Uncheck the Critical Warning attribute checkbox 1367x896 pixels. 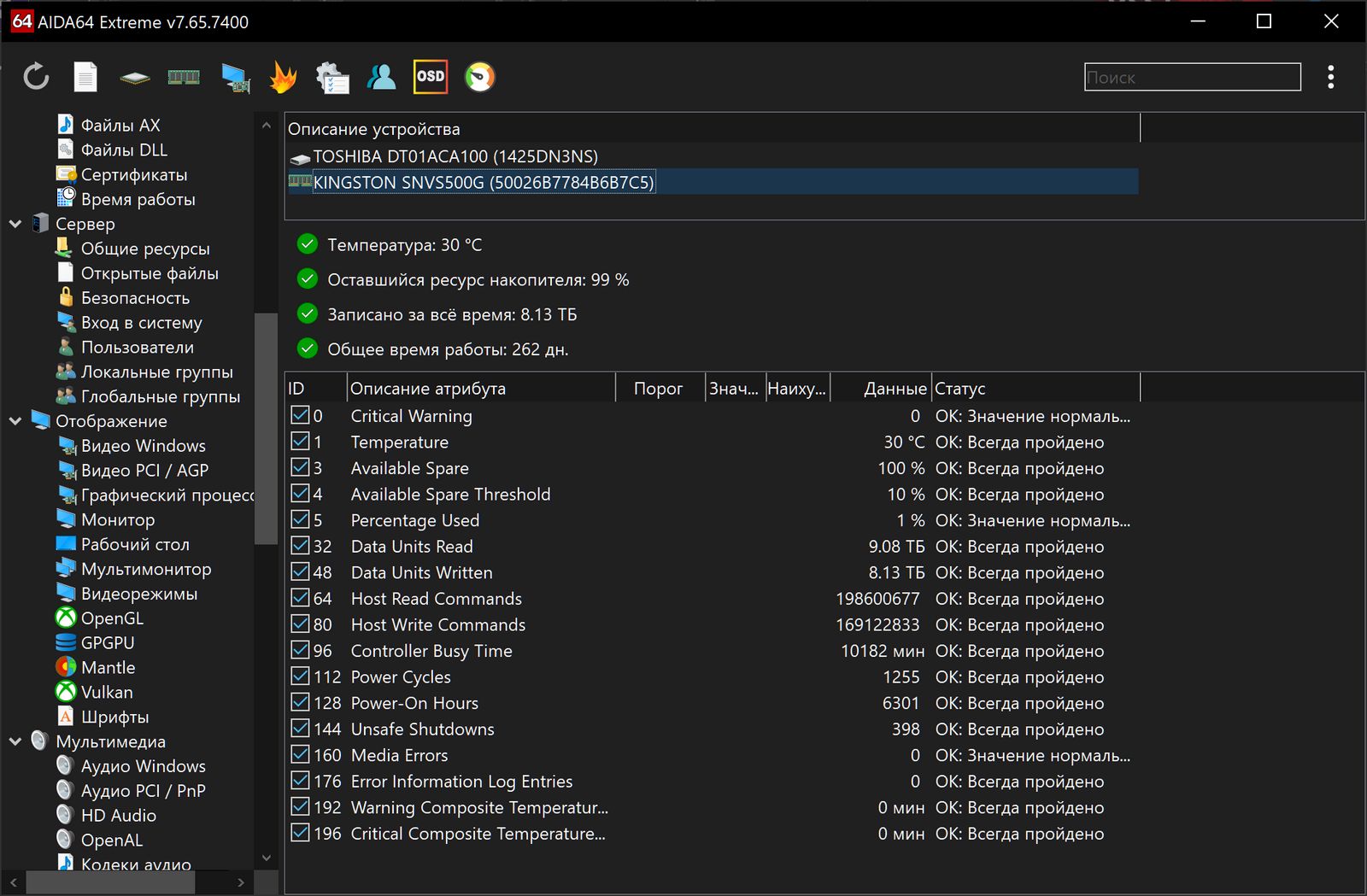coord(300,416)
